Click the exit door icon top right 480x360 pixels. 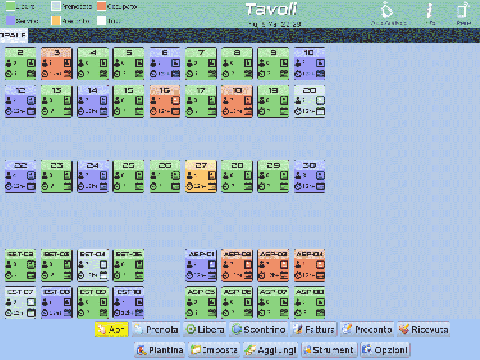(x=463, y=13)
